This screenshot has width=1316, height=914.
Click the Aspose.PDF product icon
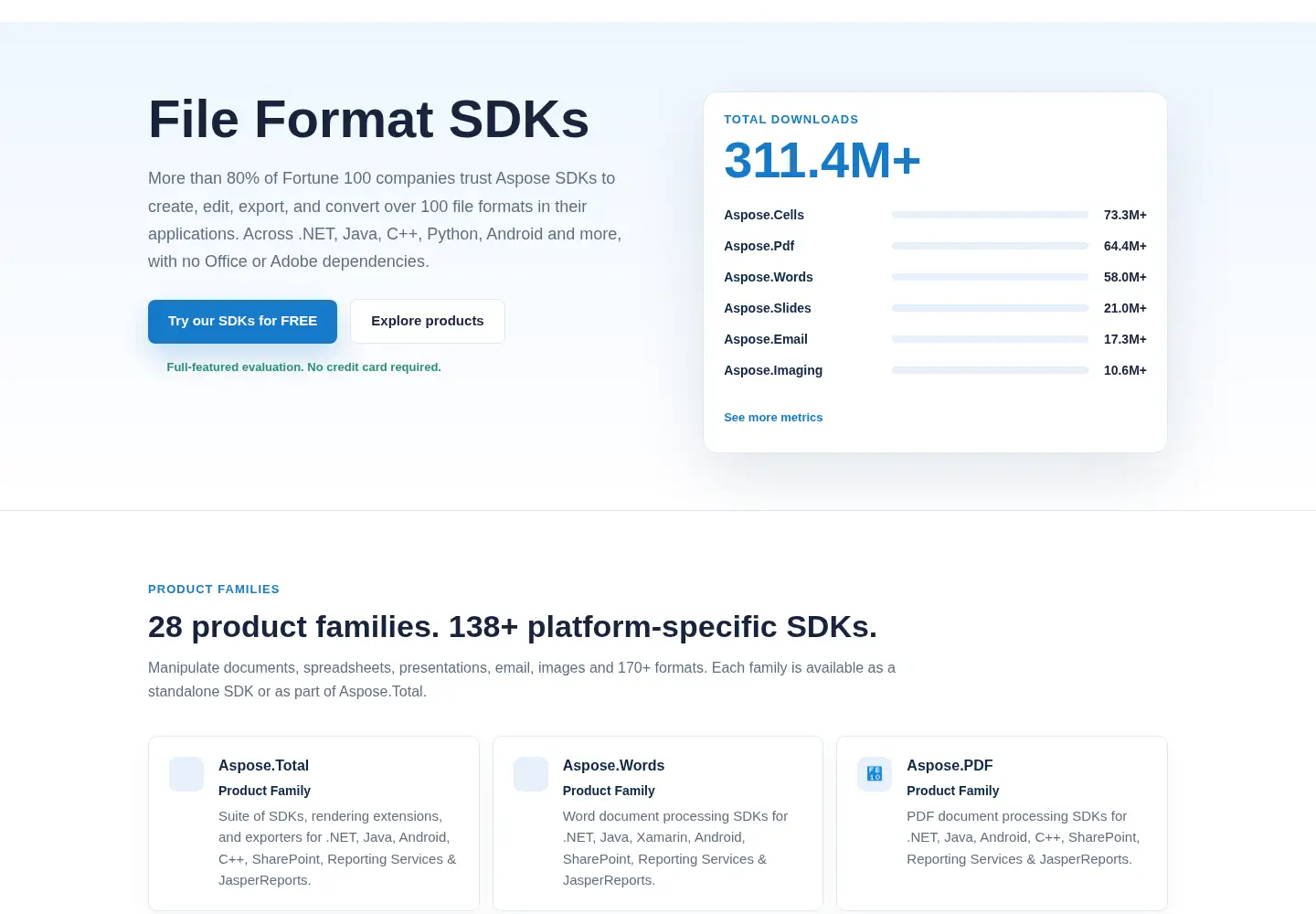point(875,774)
